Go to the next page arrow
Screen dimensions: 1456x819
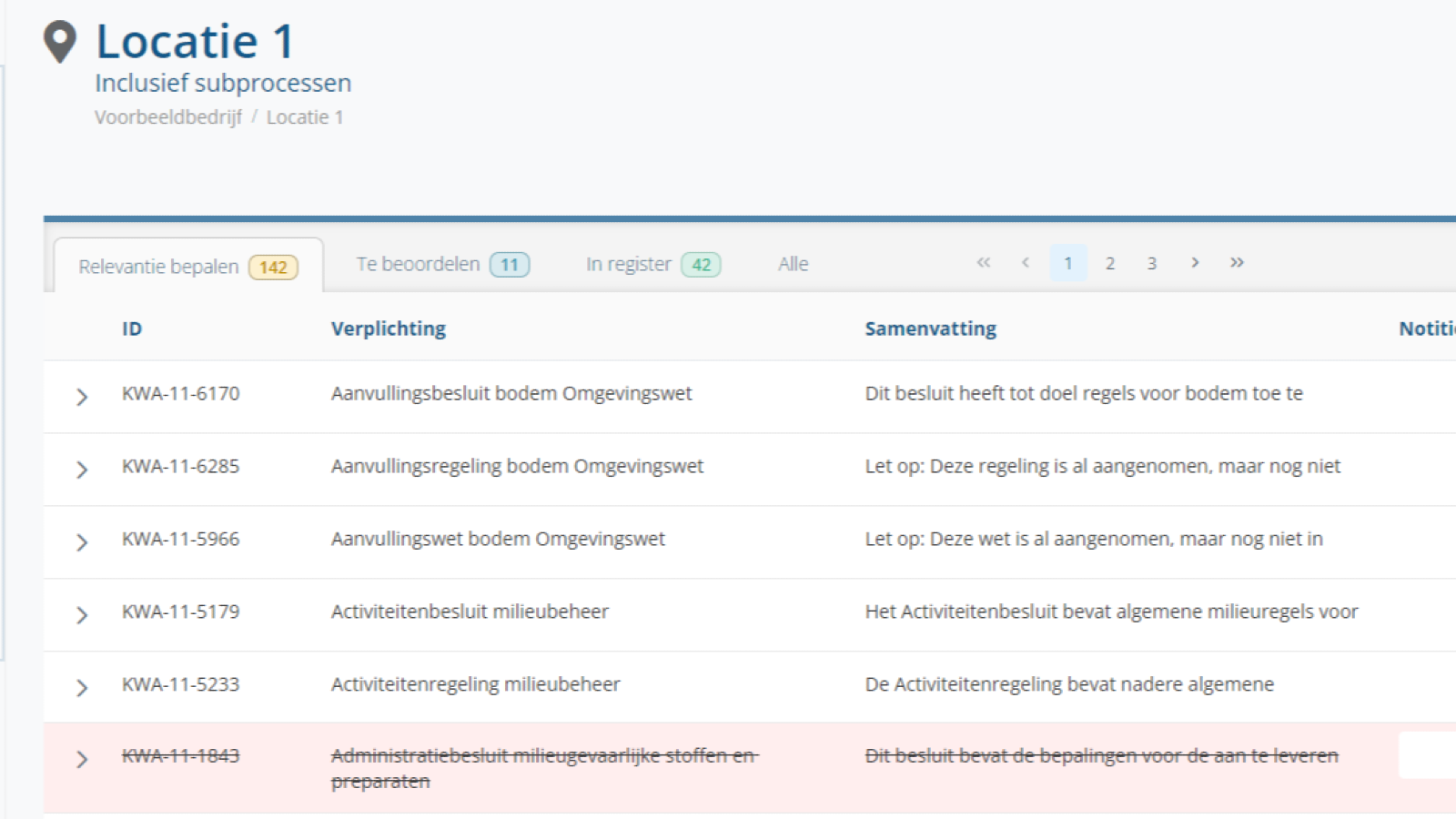click(1195, 263)
